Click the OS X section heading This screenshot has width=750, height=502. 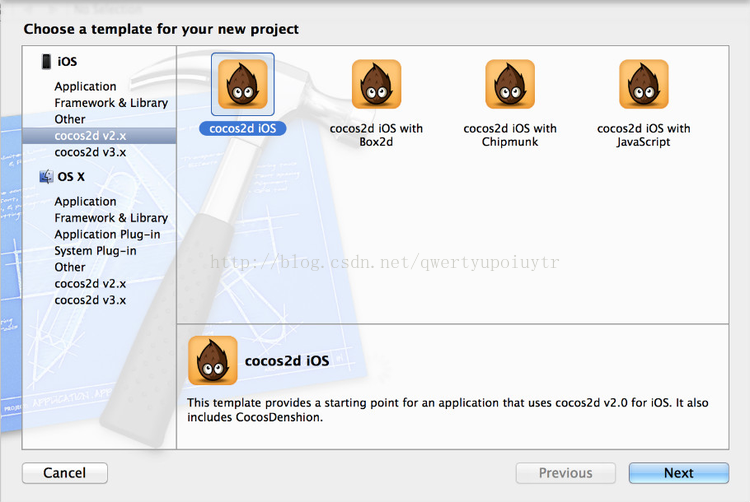71,176
